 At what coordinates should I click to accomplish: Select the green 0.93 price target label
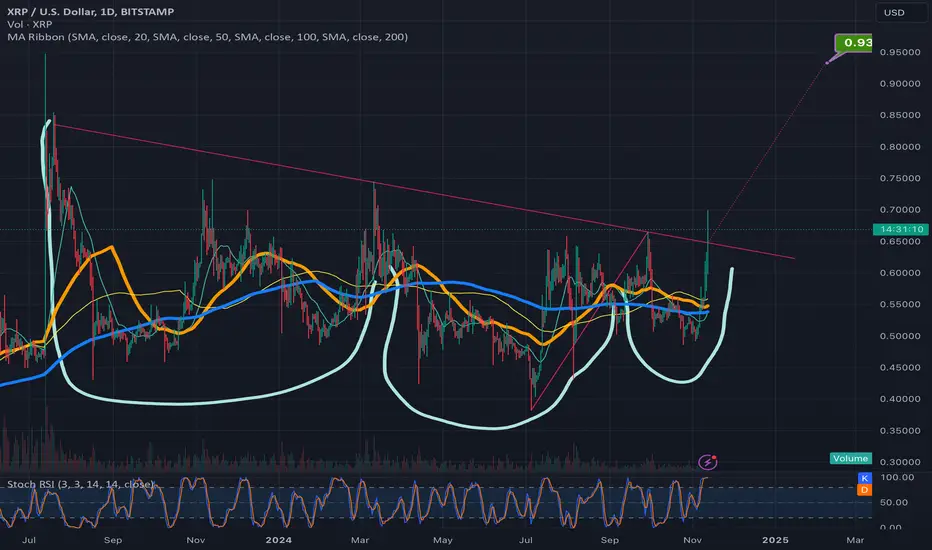854,43
